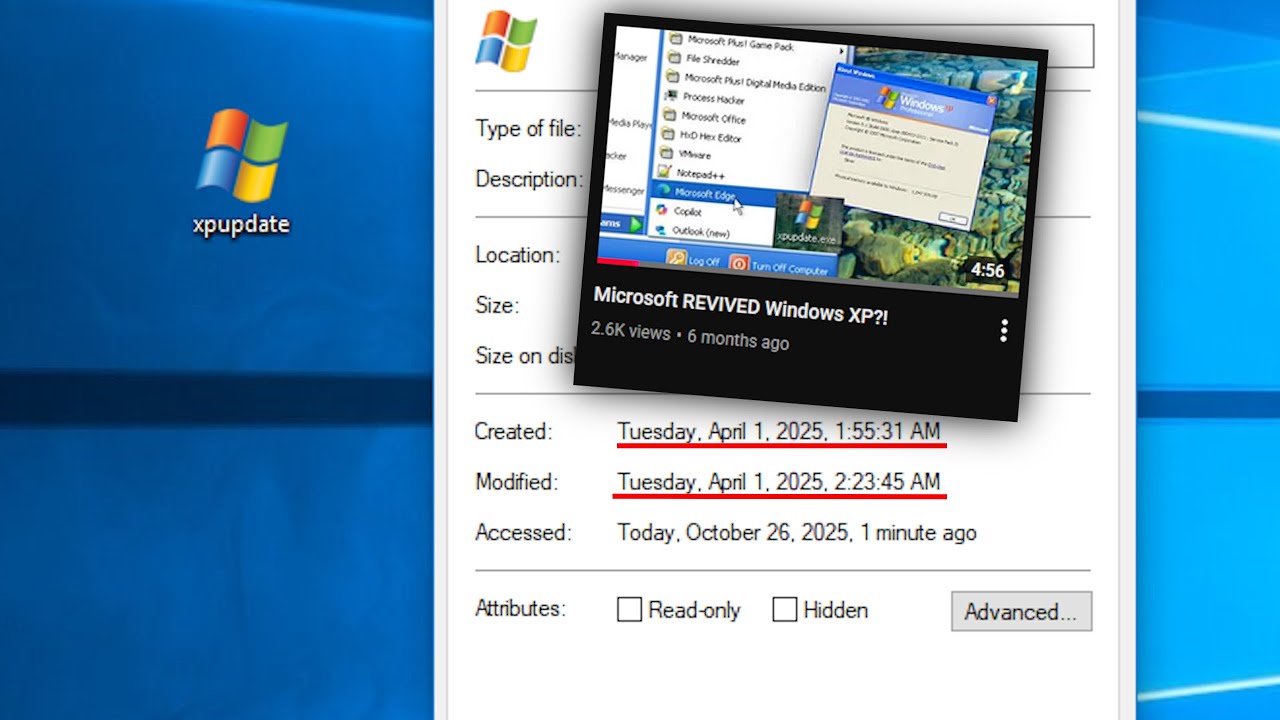The image size is (1280, 720).
Task: Click the 'Type of file:' label
Action: tap(528, 129)
